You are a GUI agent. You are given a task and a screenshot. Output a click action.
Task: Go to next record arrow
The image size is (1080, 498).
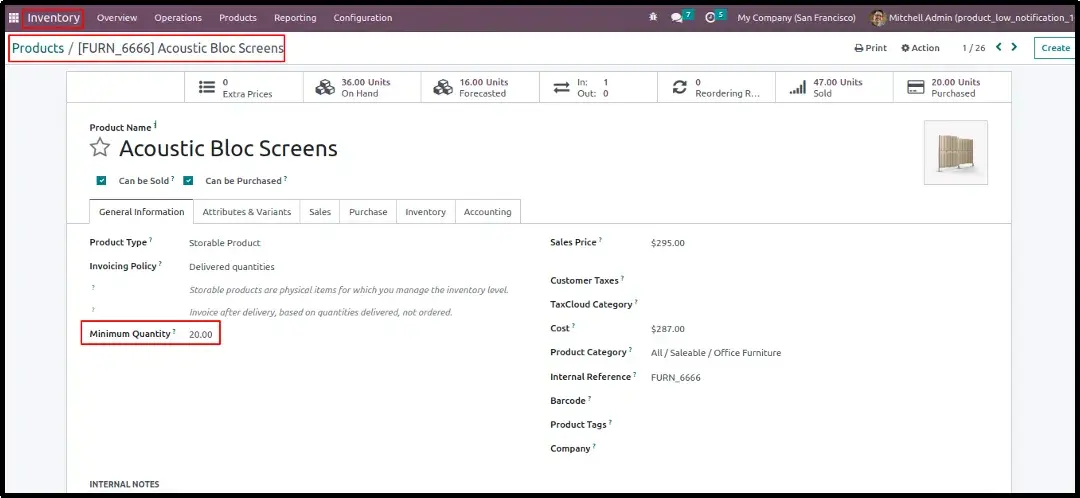pos(1014,48)
